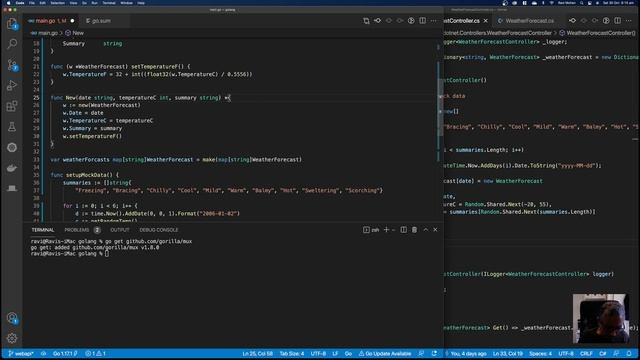Click Ln 25, Col 58 cursor position
This screenshot has width=640, height=360.
[x=257, y=354]
